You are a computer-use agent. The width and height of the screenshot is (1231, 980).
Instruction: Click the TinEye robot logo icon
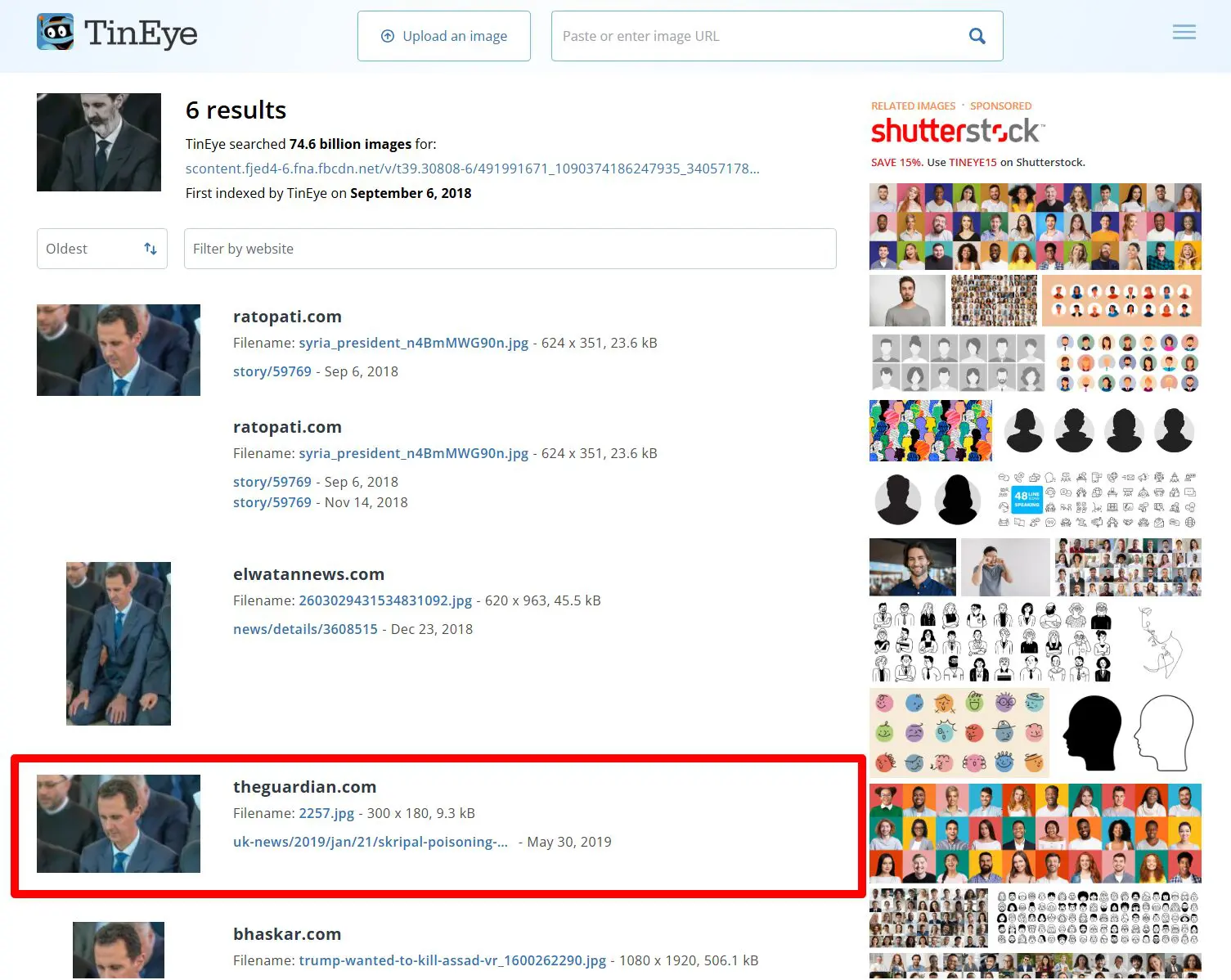[56, 32]
